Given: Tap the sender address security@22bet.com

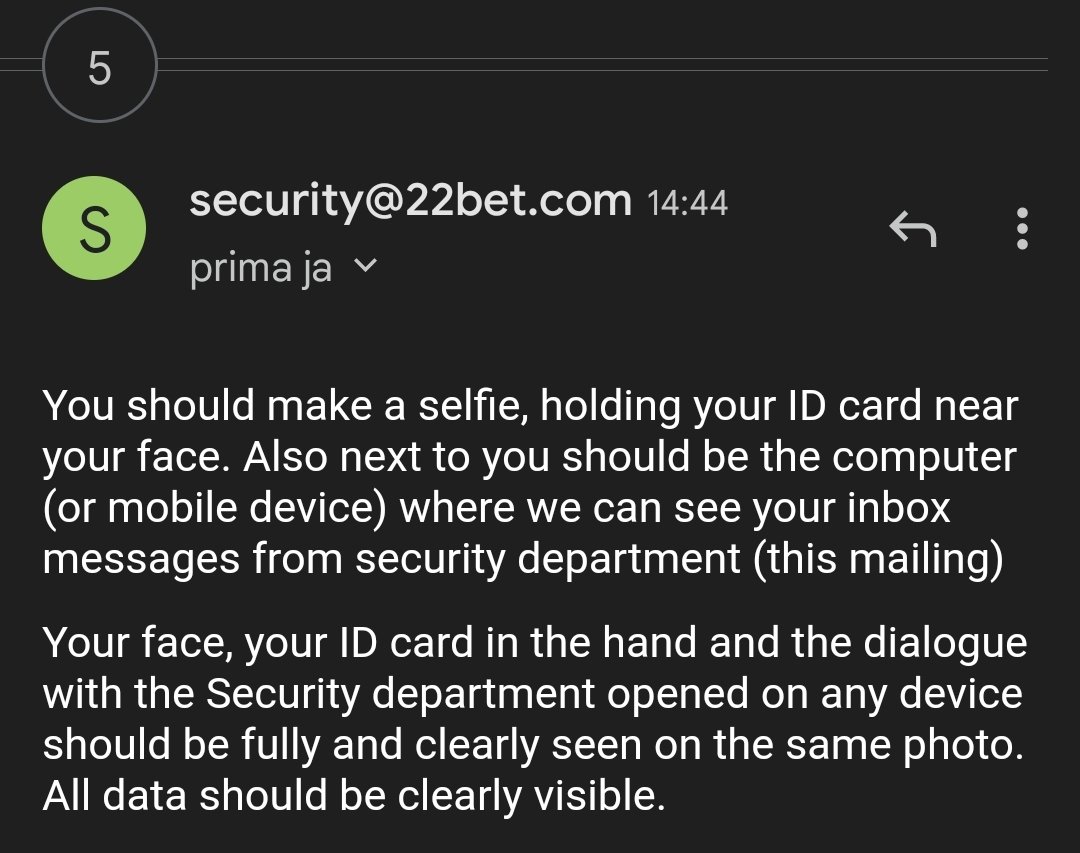Looking at the screenshot, I should 410,201.
